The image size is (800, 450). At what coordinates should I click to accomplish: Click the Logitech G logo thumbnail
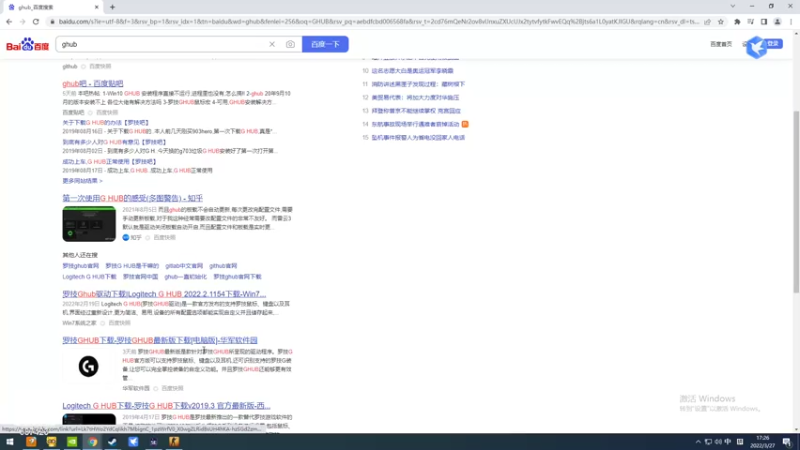pos(88,366)
